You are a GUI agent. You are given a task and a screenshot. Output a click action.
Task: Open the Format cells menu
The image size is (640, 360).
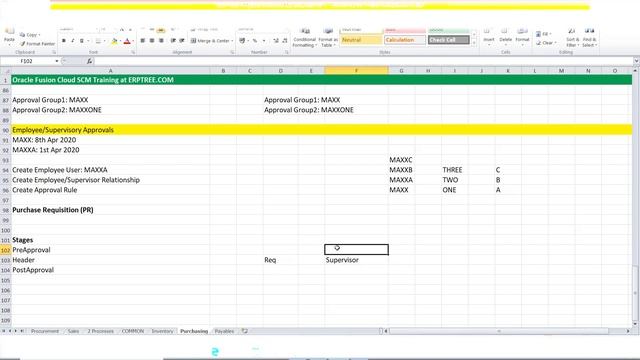pyautogui.click(x=522, y=38)
